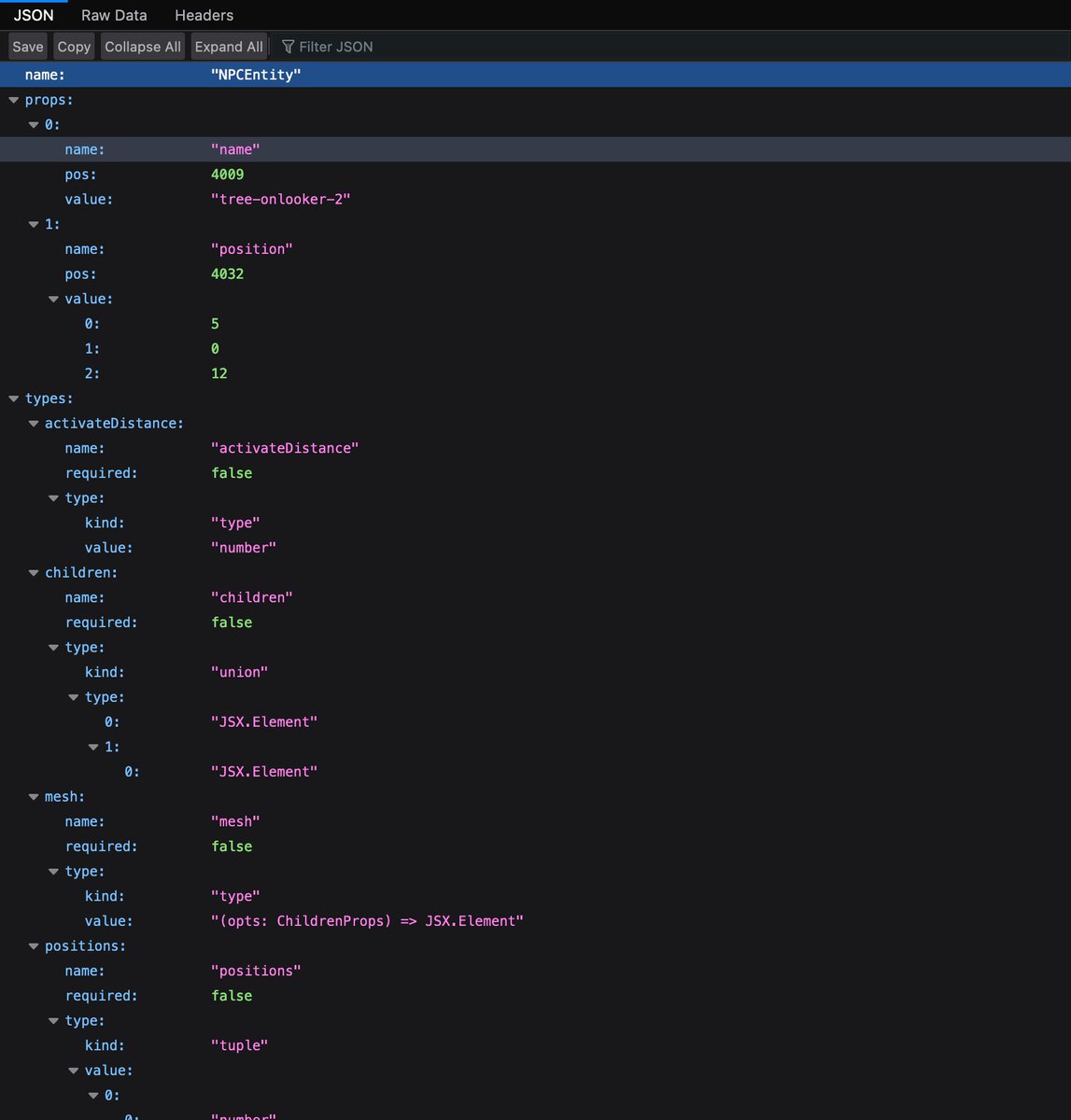Select the value "number" row under activateDistance
The image size is (1071, 1120).
point(535,548)
